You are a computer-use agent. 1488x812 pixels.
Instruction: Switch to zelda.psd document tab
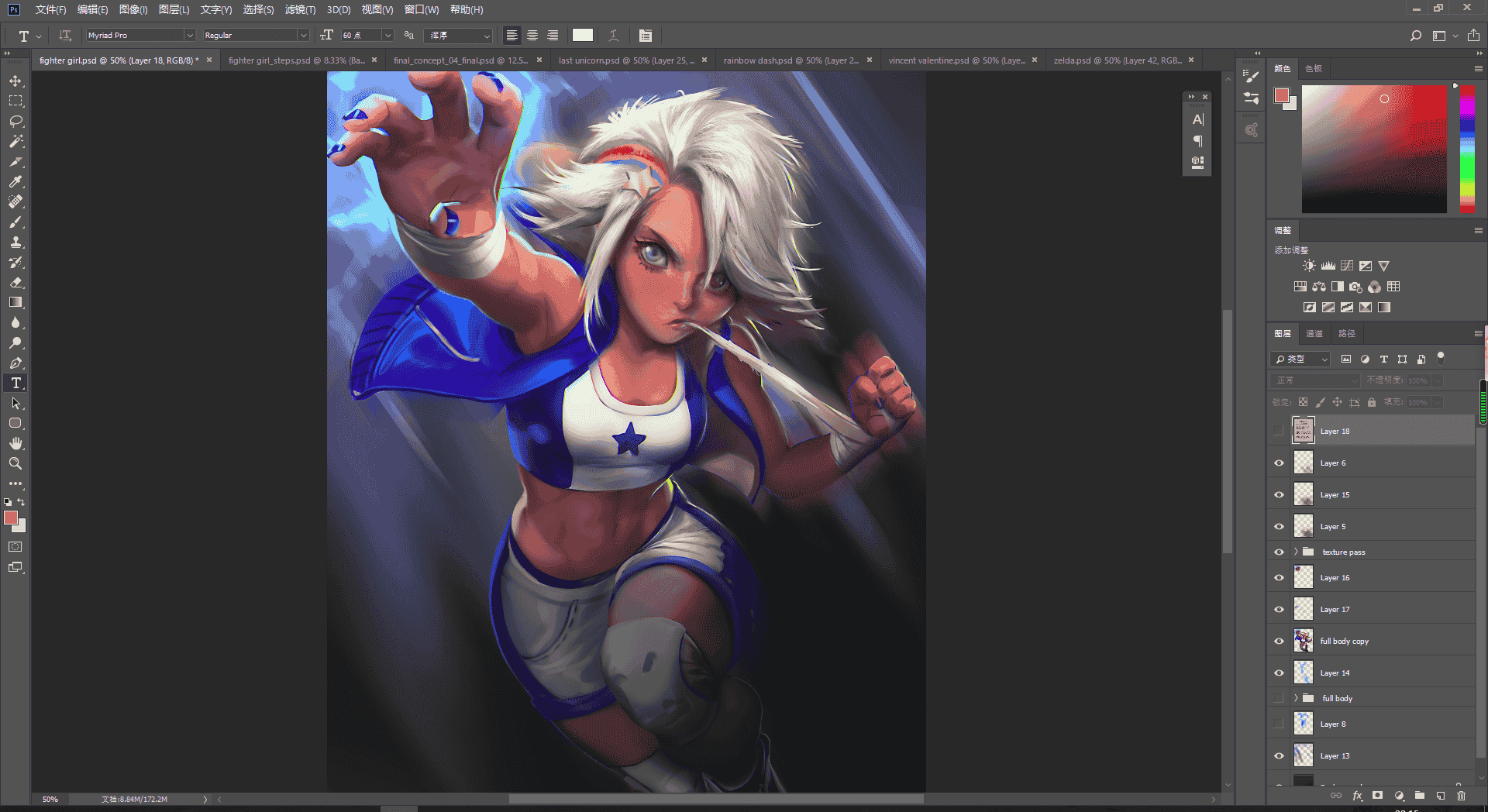1117,60
